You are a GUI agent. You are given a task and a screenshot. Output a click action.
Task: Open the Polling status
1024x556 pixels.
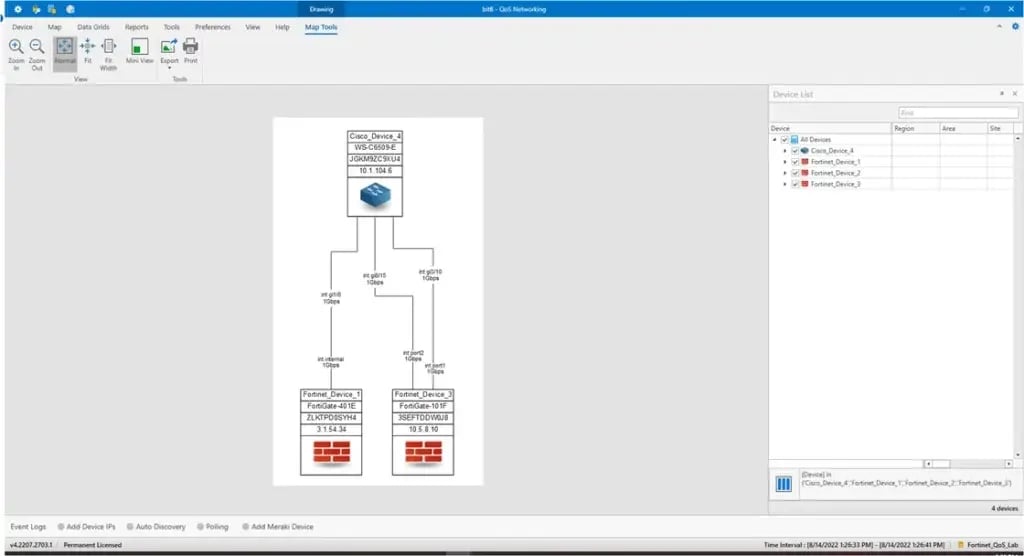click(x=213, y=527)
